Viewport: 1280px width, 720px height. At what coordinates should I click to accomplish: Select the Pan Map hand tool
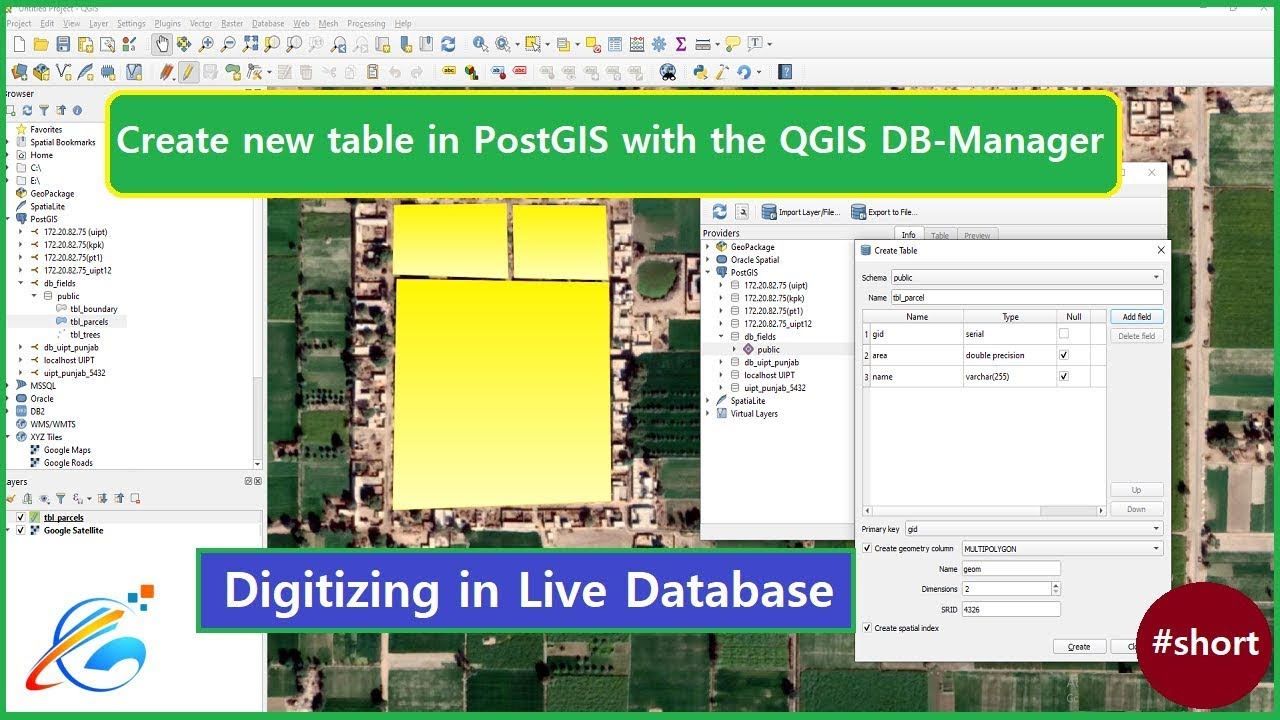tap(162, 44)
